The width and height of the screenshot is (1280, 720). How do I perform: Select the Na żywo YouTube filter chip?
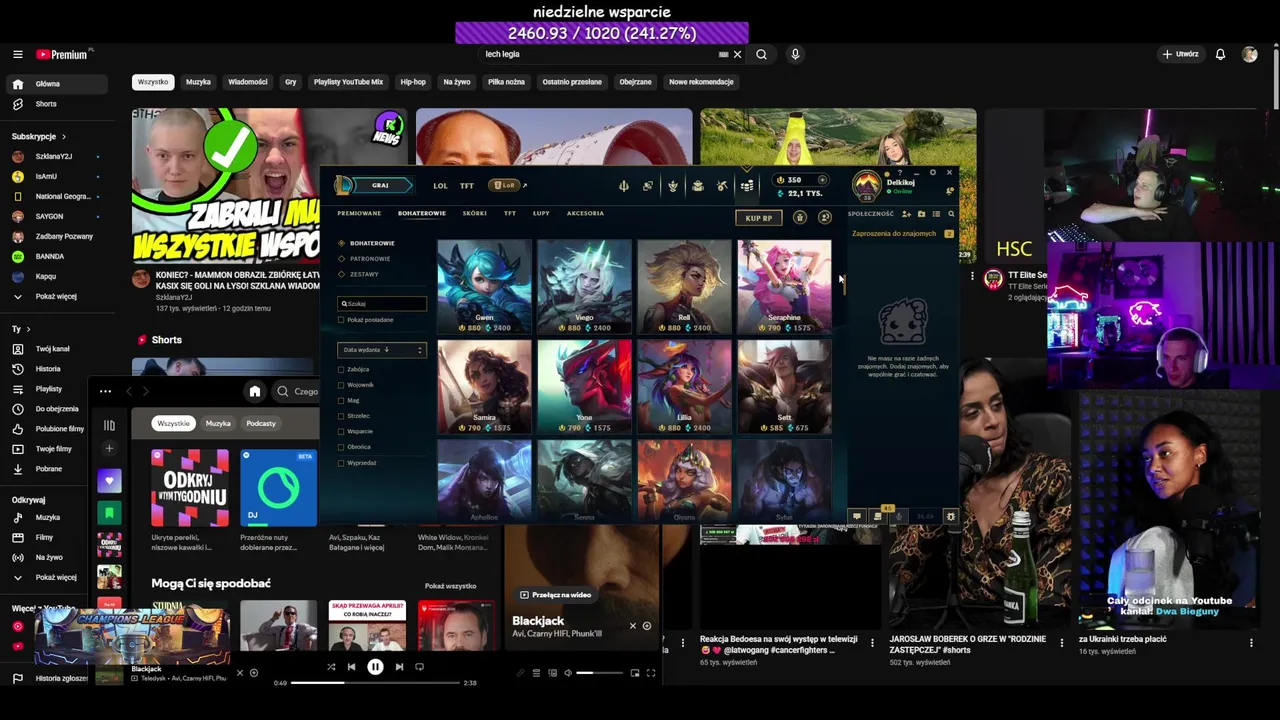tap(457, 82)
